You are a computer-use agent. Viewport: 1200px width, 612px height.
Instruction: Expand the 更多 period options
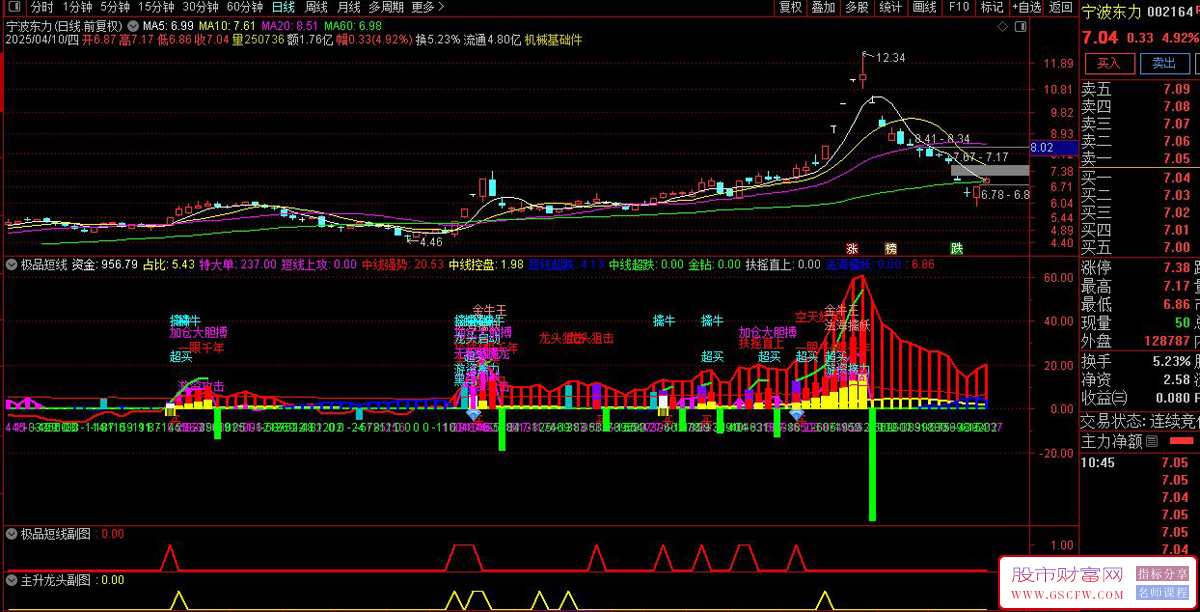[x=428, y=7]
